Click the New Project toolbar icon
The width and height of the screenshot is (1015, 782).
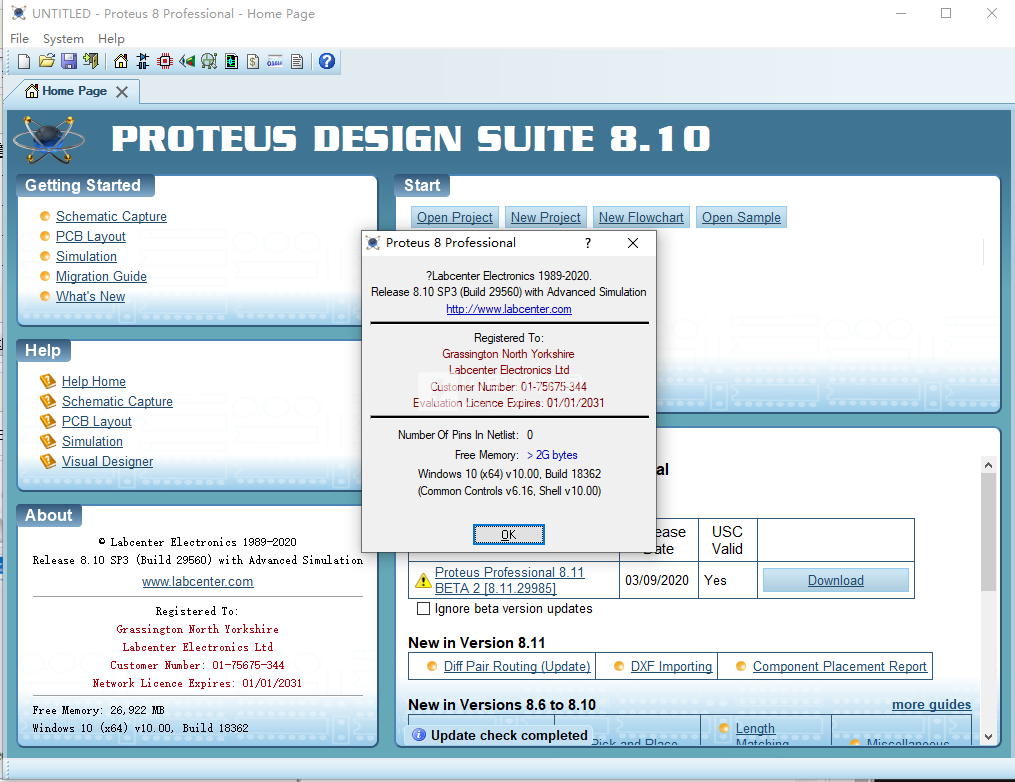24,61
